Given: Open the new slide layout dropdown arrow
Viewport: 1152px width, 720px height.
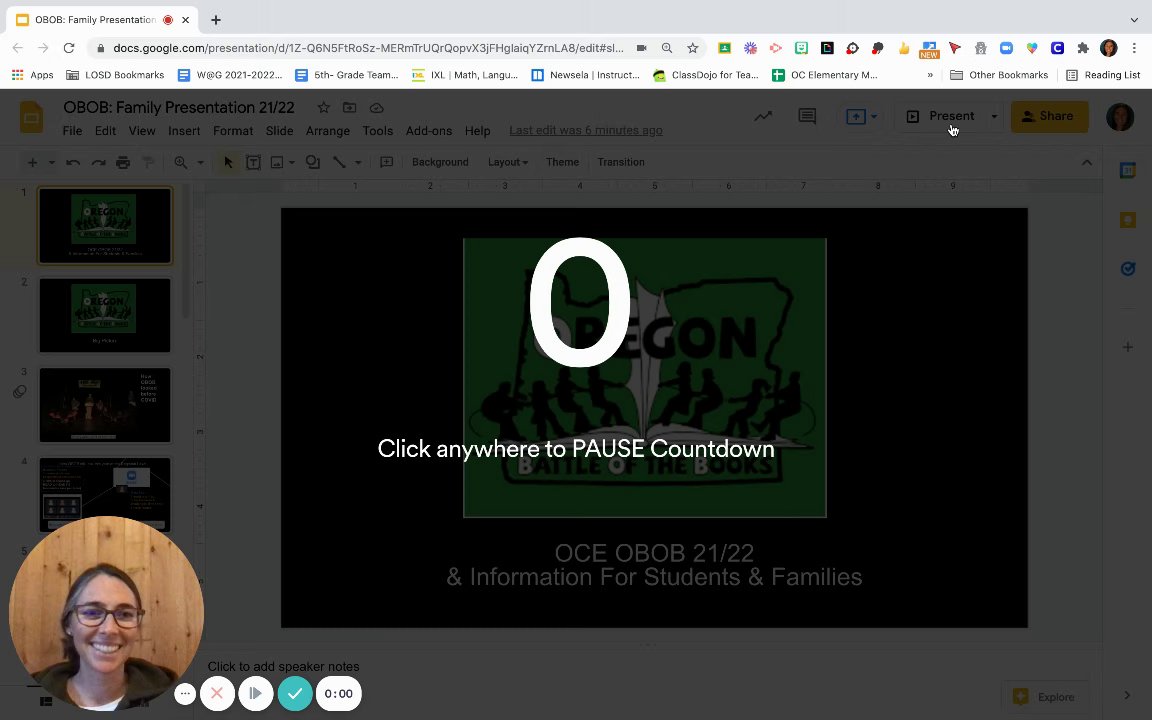Looking at the screenshot, I should tap(51, 162).
